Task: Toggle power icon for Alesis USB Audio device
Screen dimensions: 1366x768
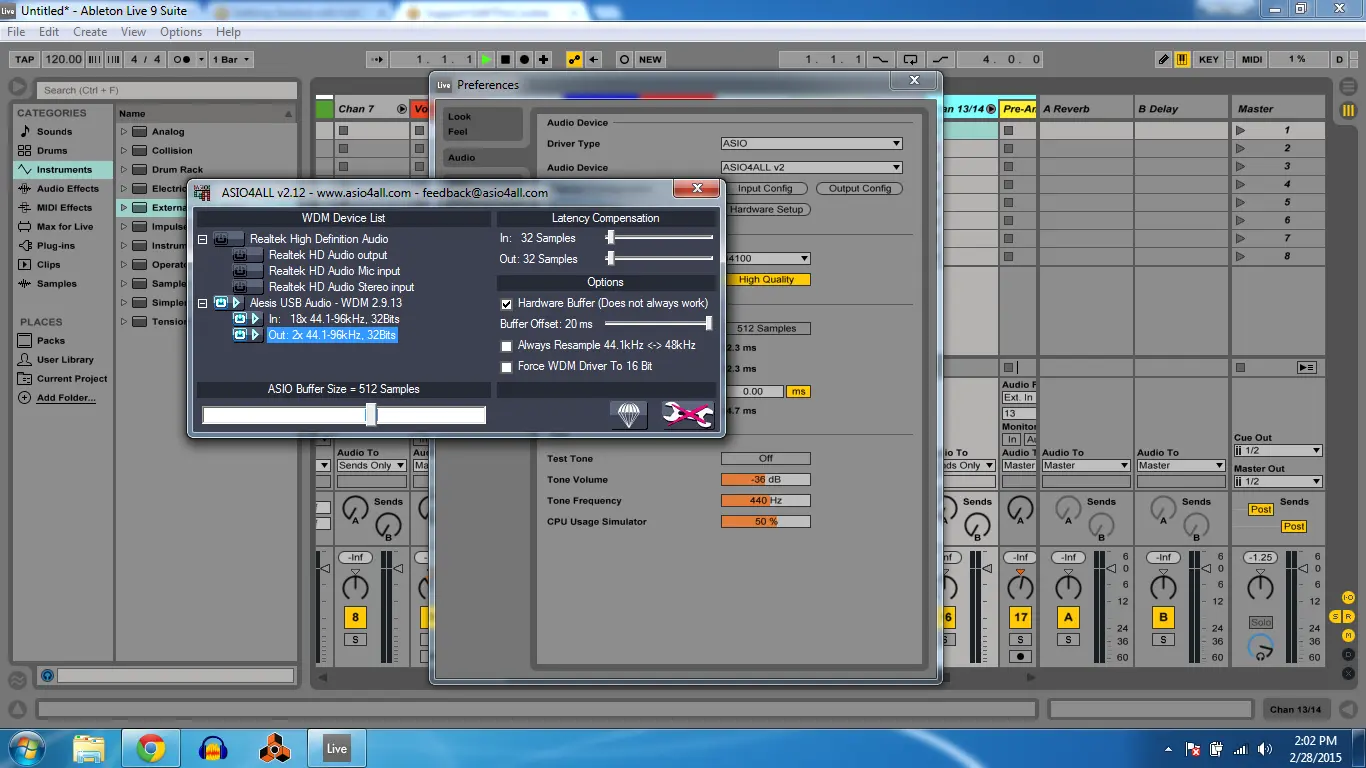Action: click(x=221, y=302)
